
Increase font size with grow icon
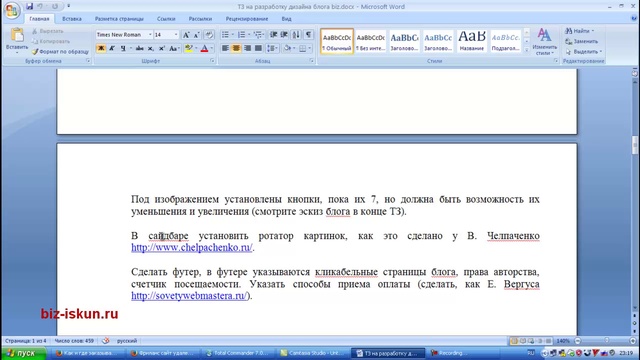click(186, 35)
